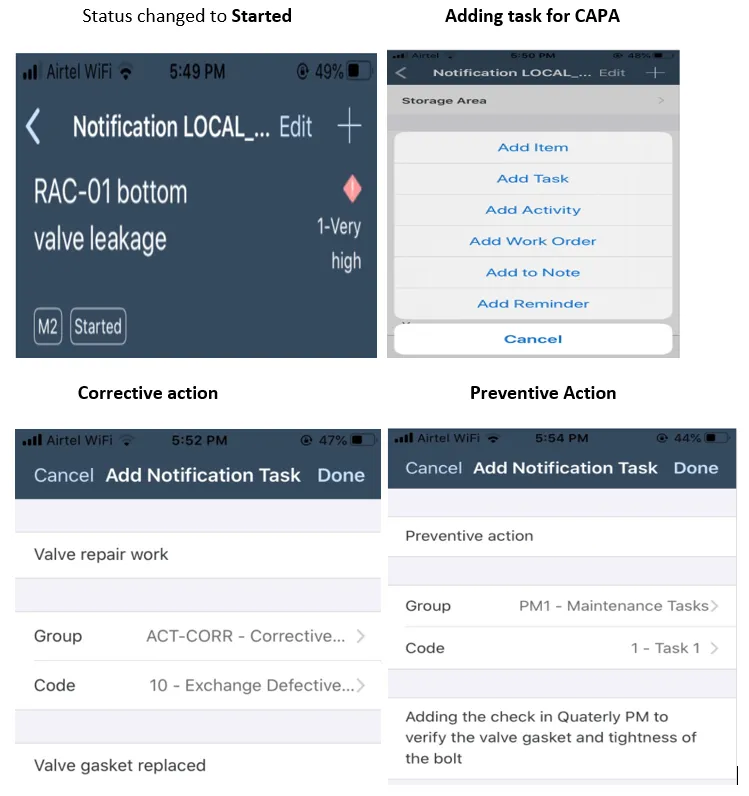Choose Add Work Order from the action sheet
The image size is (749, 796).
coord(533,241)
